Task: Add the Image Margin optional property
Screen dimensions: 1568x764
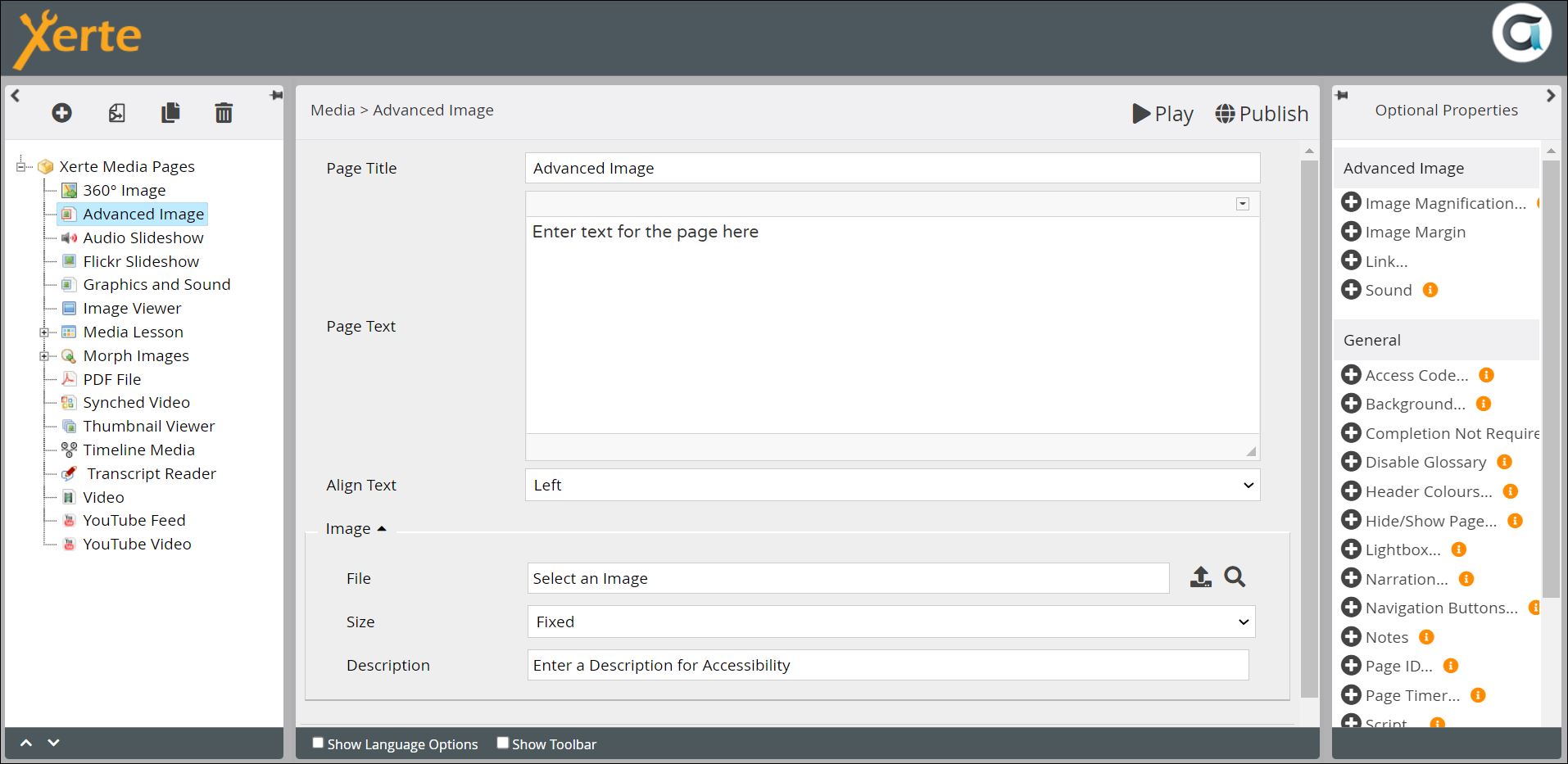Action: (1351, 232)
